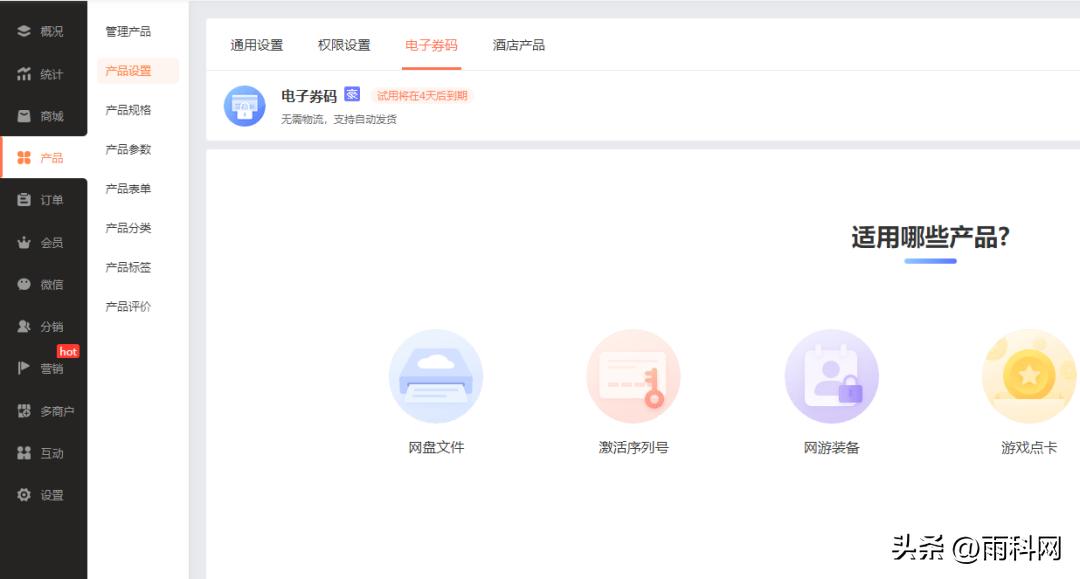
Task: Open 管理产品 in the submenu
Action: click(x=128, y=32)
